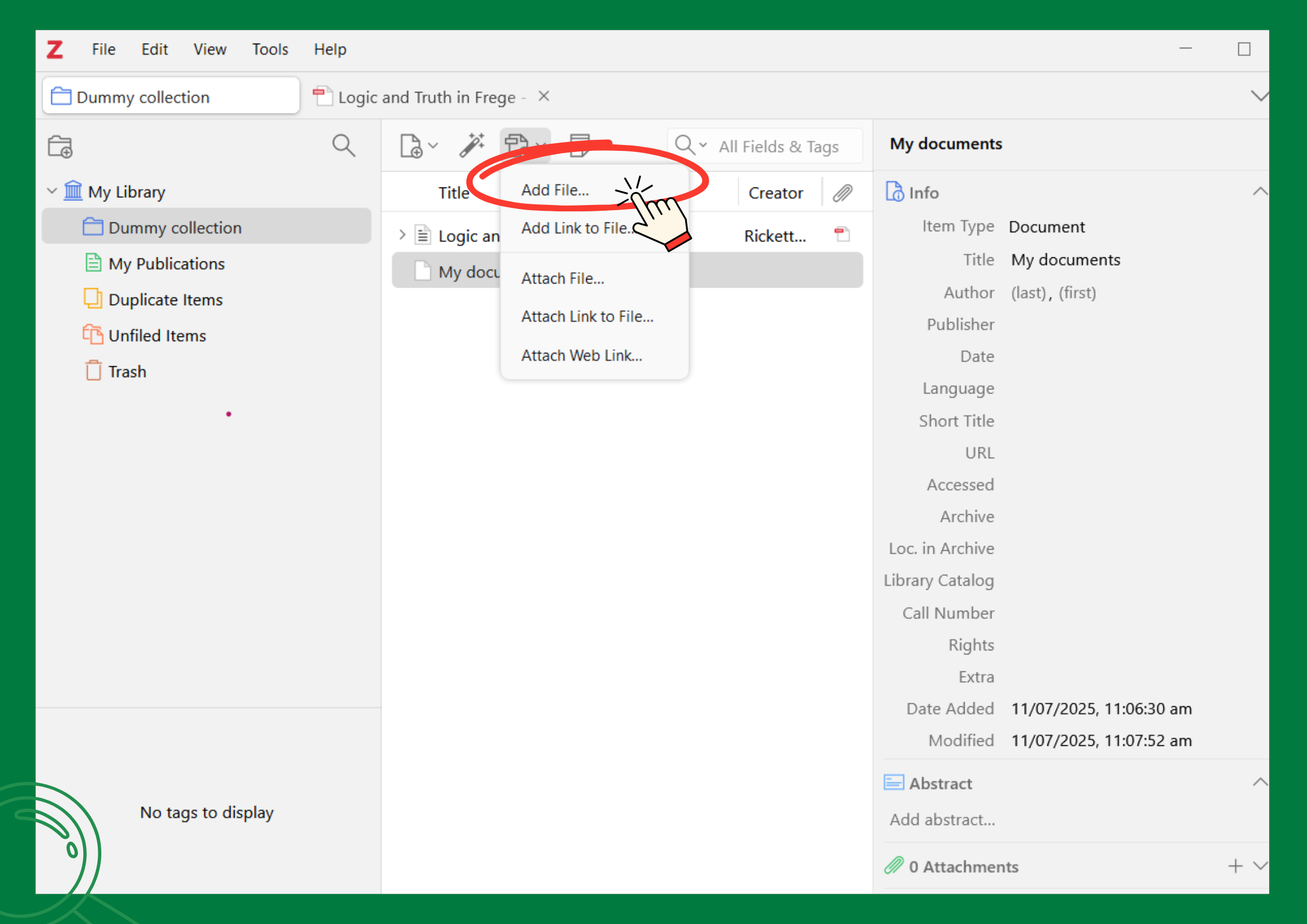Click the Item Type value Document
This screenshot has height=924, width=1307.
point(1046,226)
